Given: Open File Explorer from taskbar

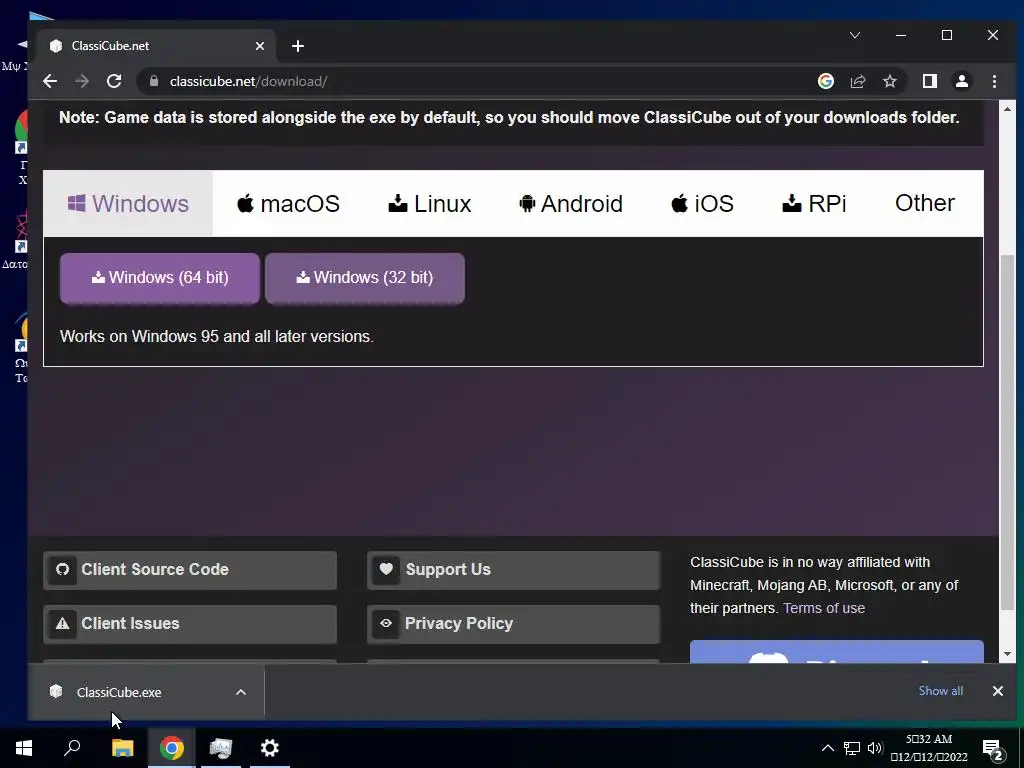Looking at the screenshot, I should point(122,748).
